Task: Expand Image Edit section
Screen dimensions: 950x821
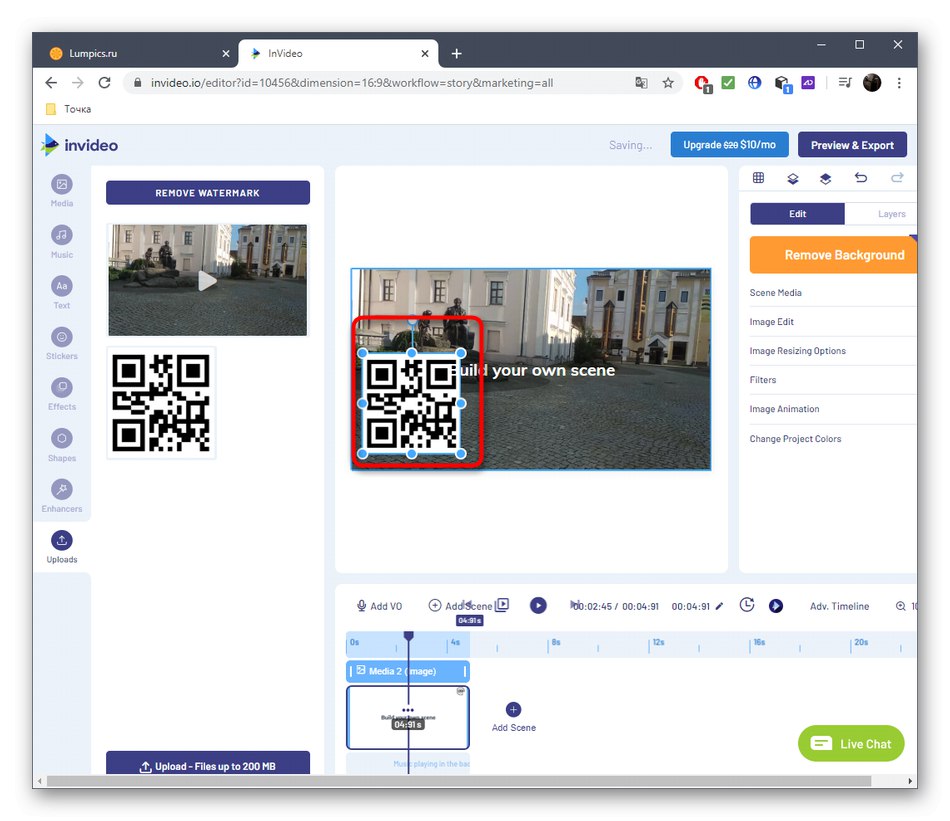Action: pyautogui.click(x=832, y=322)
